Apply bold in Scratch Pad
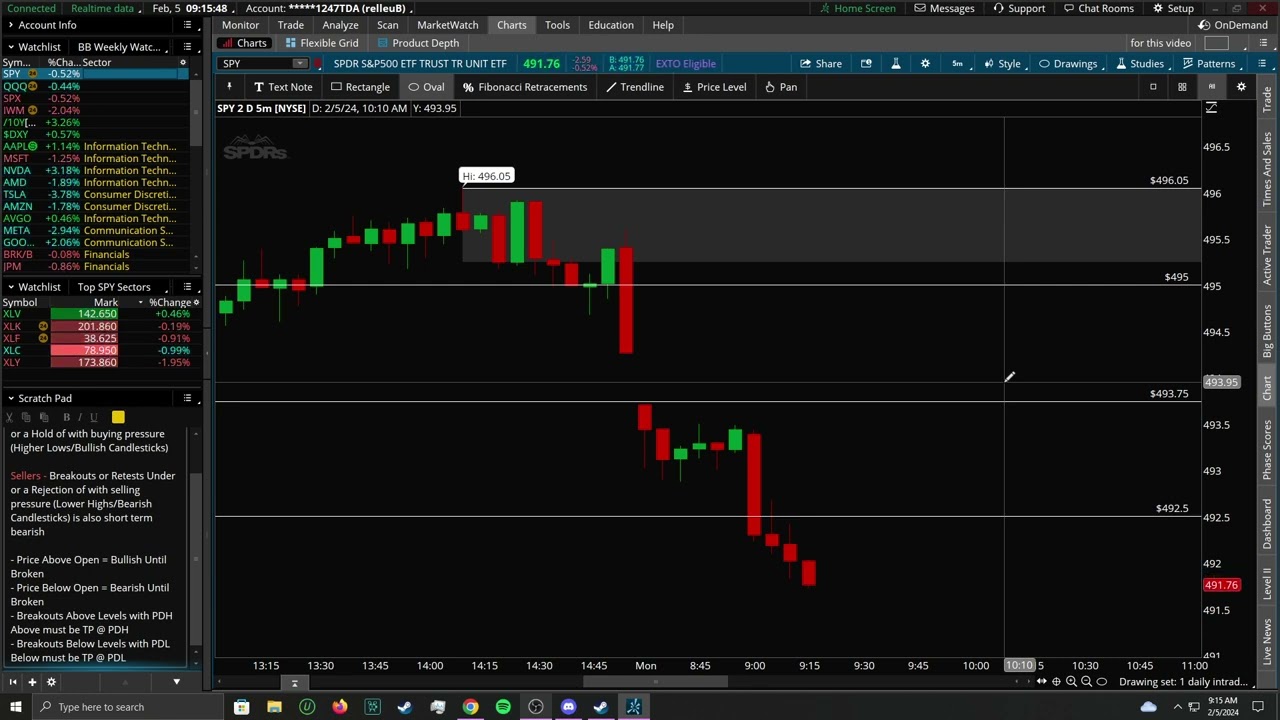 coord(66,417)
